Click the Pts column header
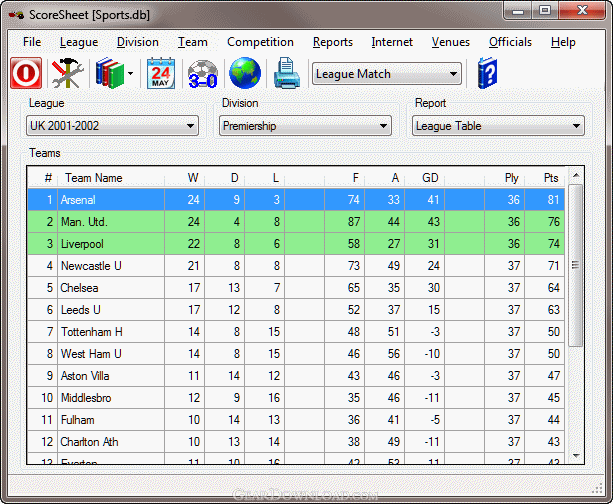This screenshot has height=504, width=613. click(544, 178)
